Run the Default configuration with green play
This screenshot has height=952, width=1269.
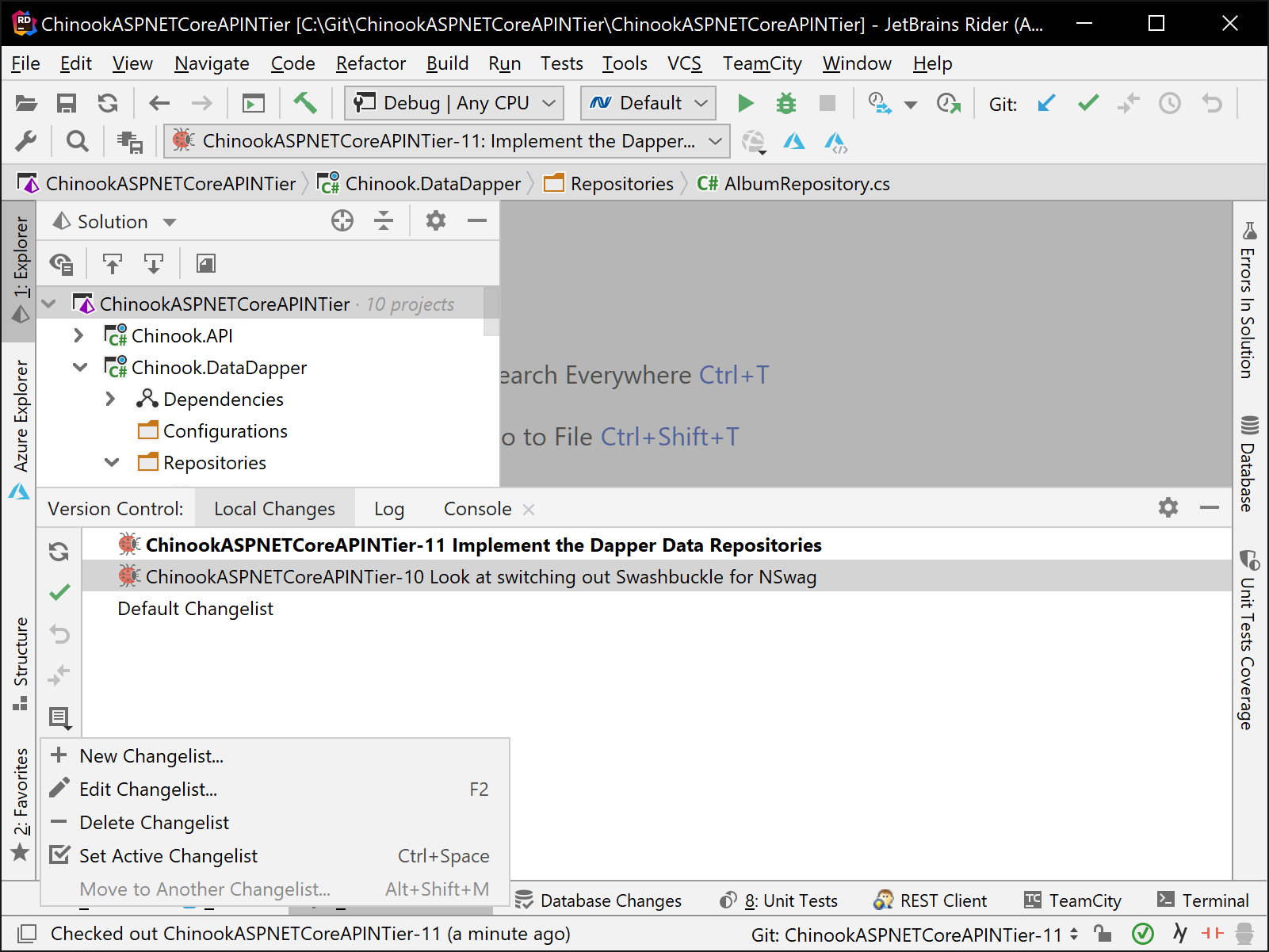[x=745, y=103]
